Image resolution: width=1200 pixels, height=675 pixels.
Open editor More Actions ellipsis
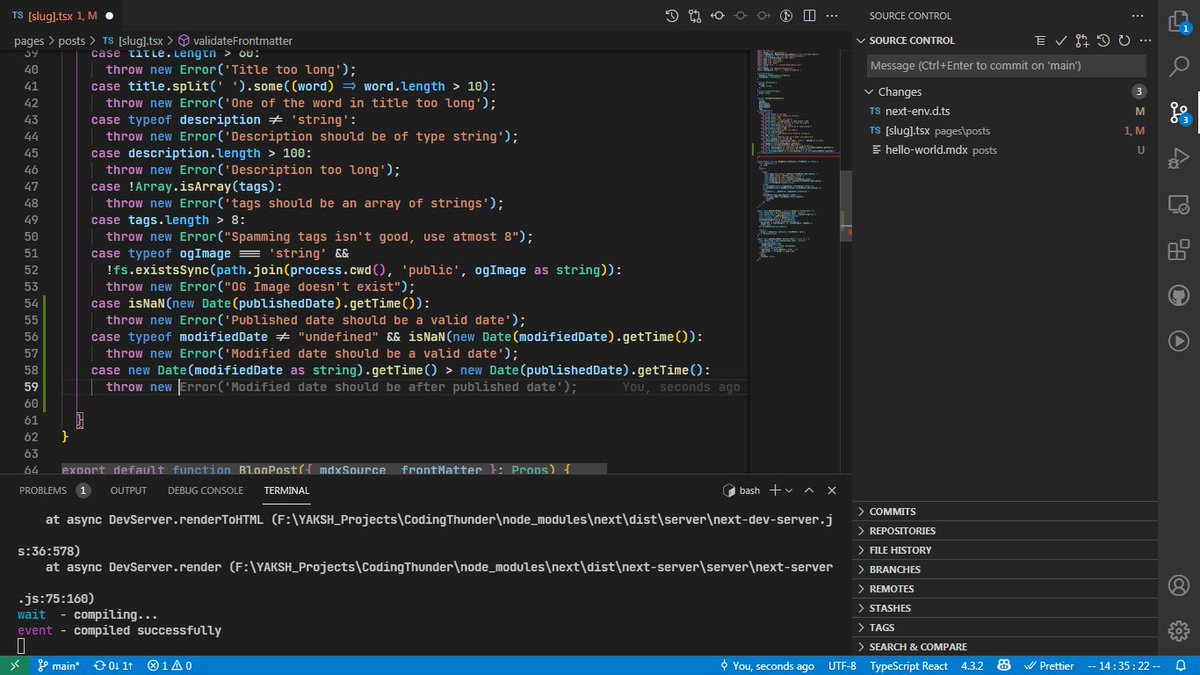coord(832,15)
